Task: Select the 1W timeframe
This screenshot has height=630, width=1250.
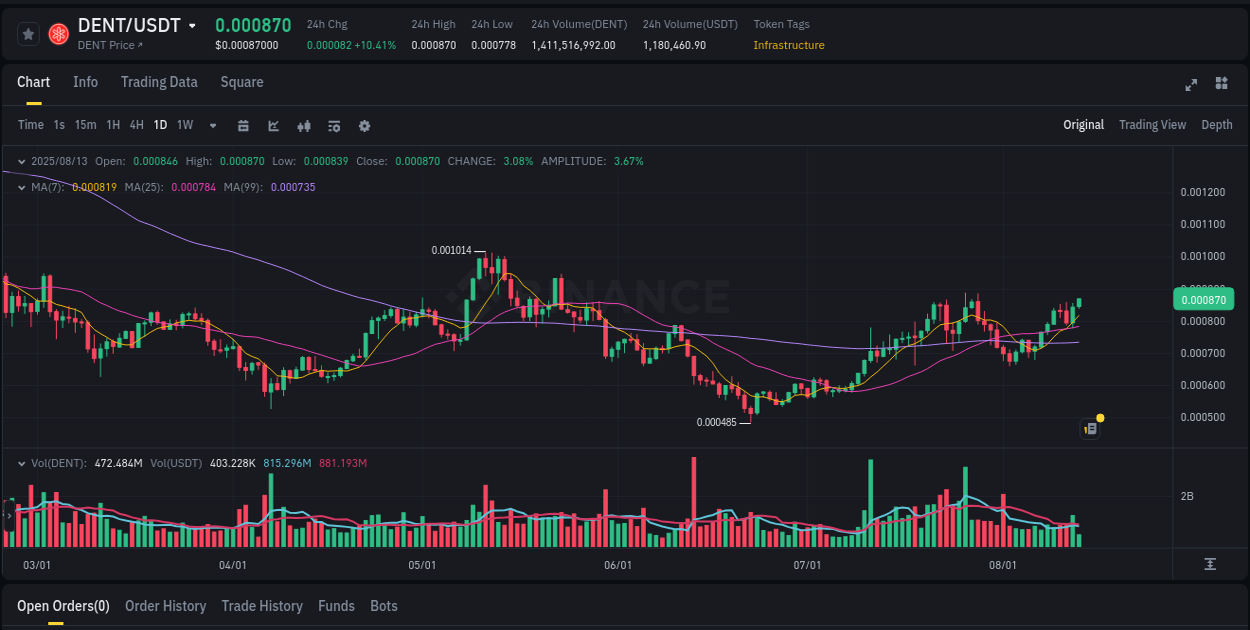Action: [x=183, y=125]
